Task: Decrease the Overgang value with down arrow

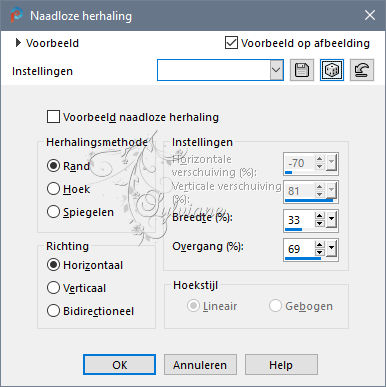Action: coord(320,252)
